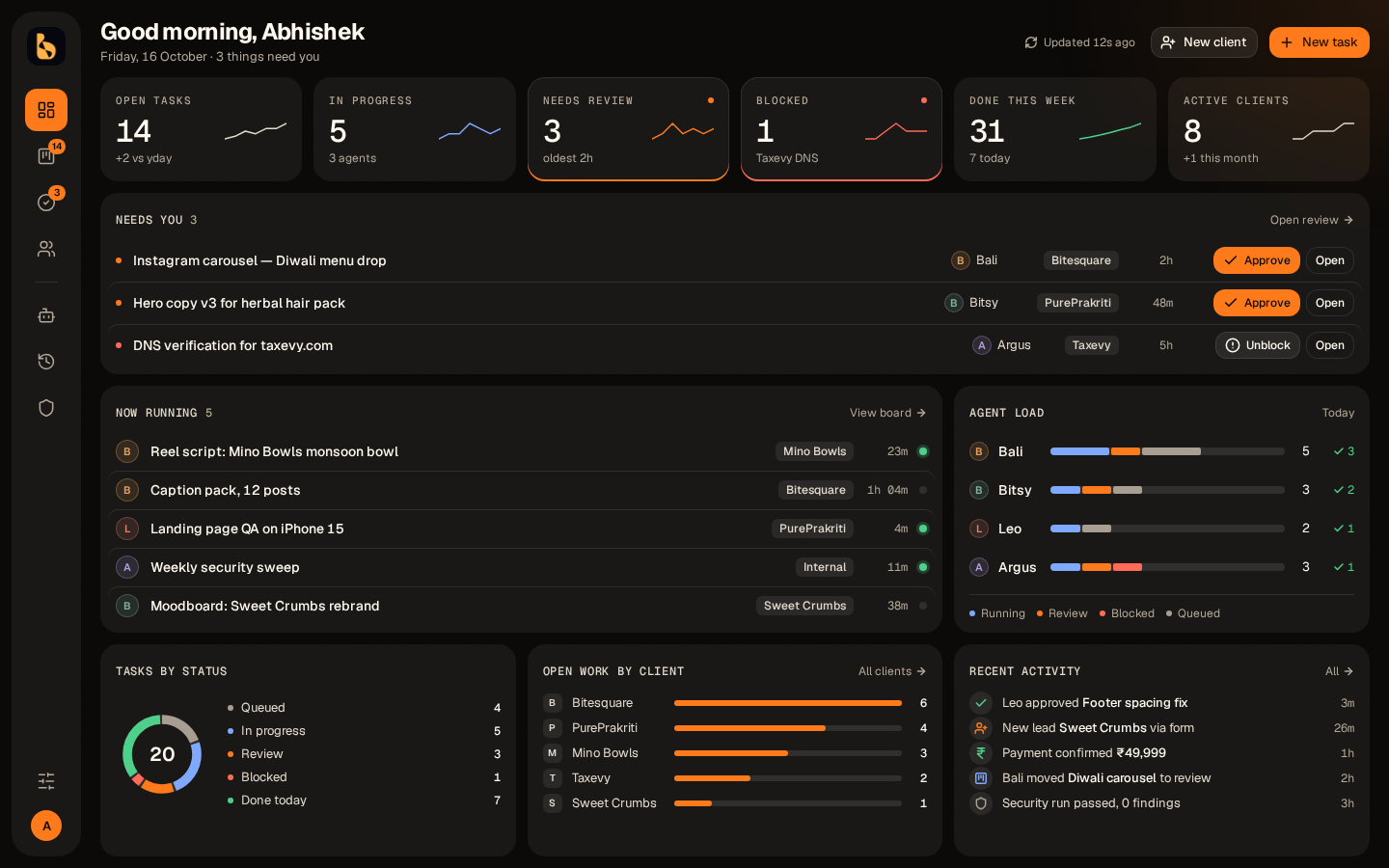Click the Bitesquare tag on Caption pack row
The height and width of the screenshot is (868, 1389).
click(x=815, y=490)
